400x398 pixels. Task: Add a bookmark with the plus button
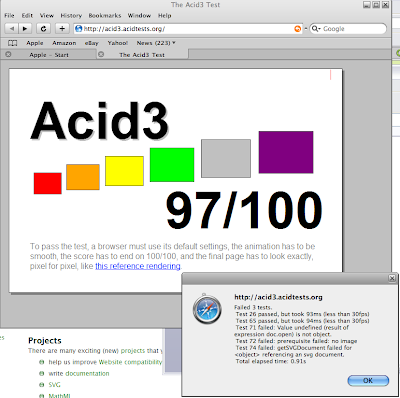click(x=62, y=29)
